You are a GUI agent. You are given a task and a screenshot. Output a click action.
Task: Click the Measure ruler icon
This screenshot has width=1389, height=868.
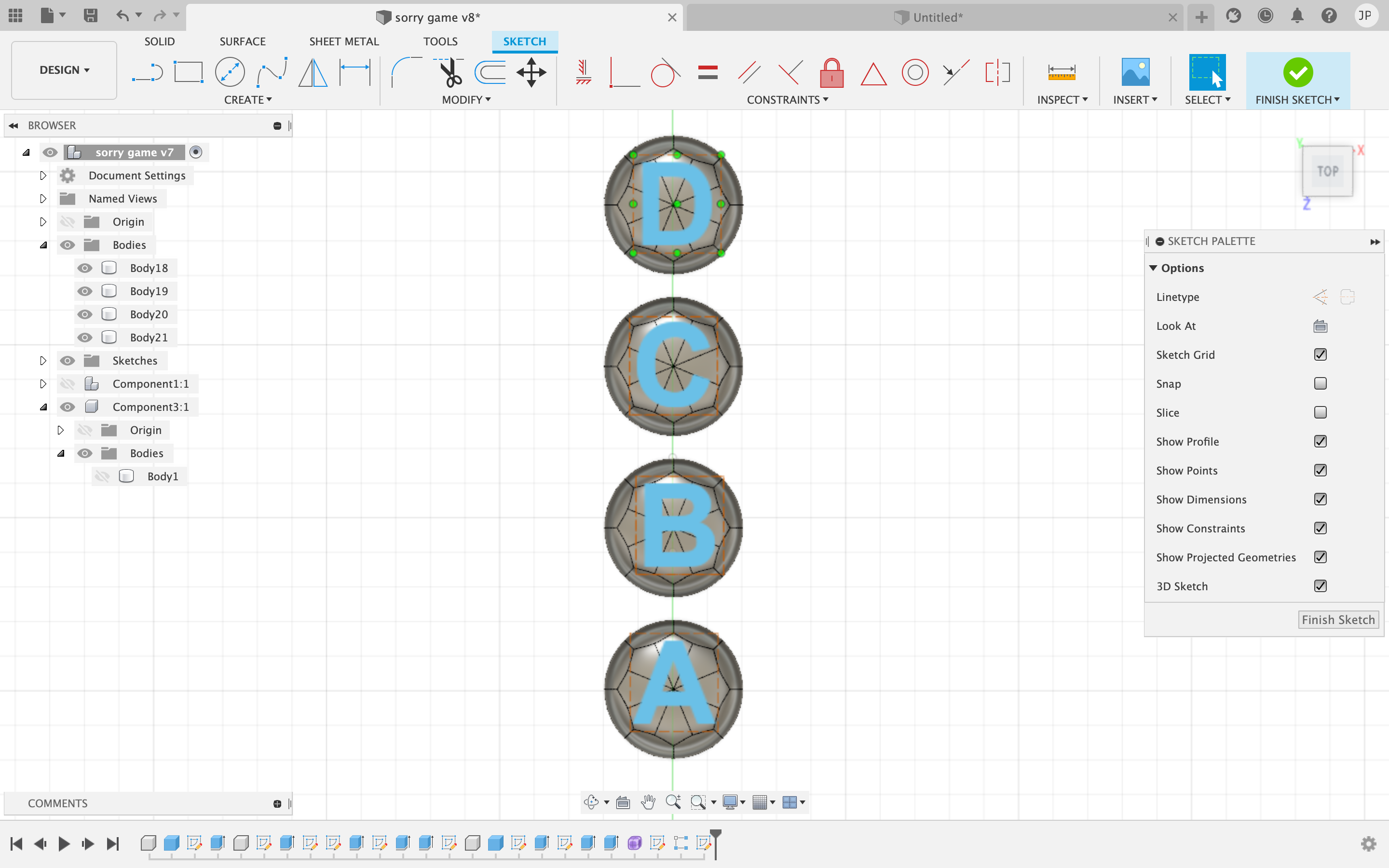point(1061,73)
